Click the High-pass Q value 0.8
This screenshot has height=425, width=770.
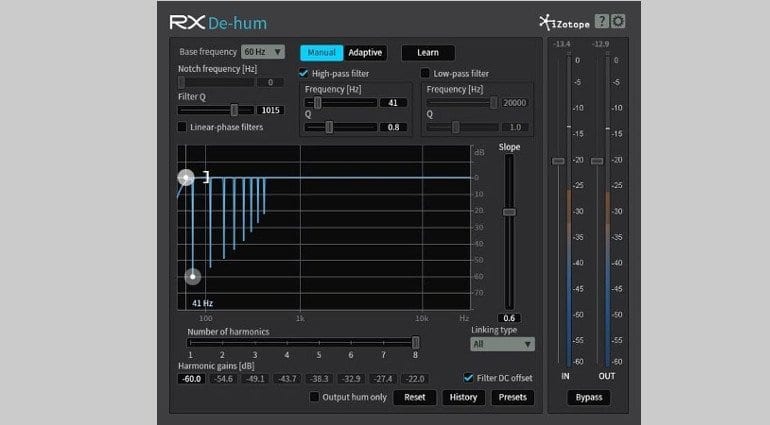393,127
